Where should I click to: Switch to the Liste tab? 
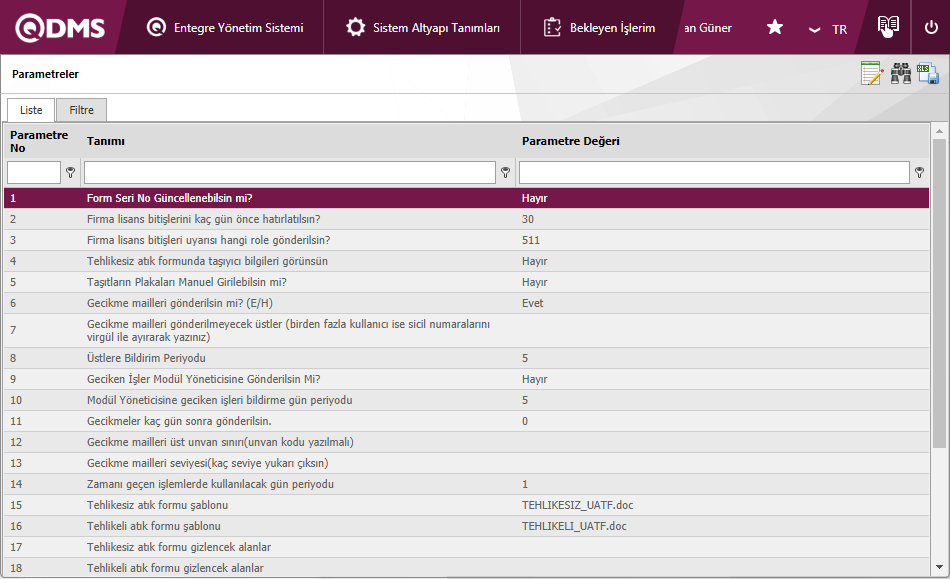click(x=31, y=110)
